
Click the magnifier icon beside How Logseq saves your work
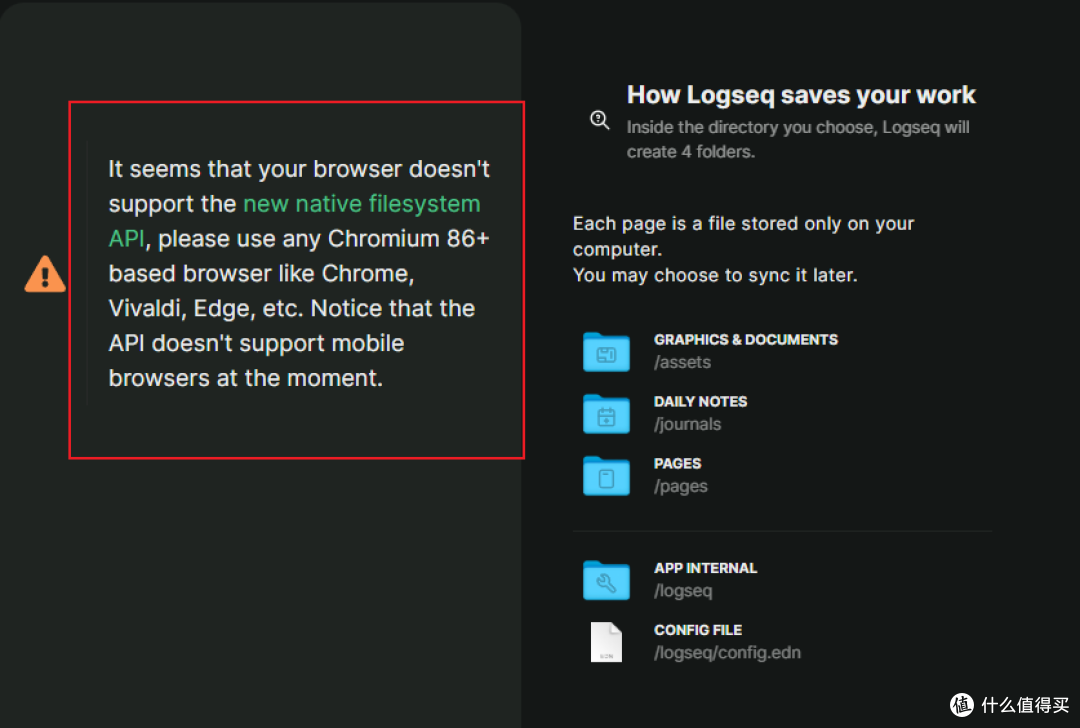click(600, 120)
